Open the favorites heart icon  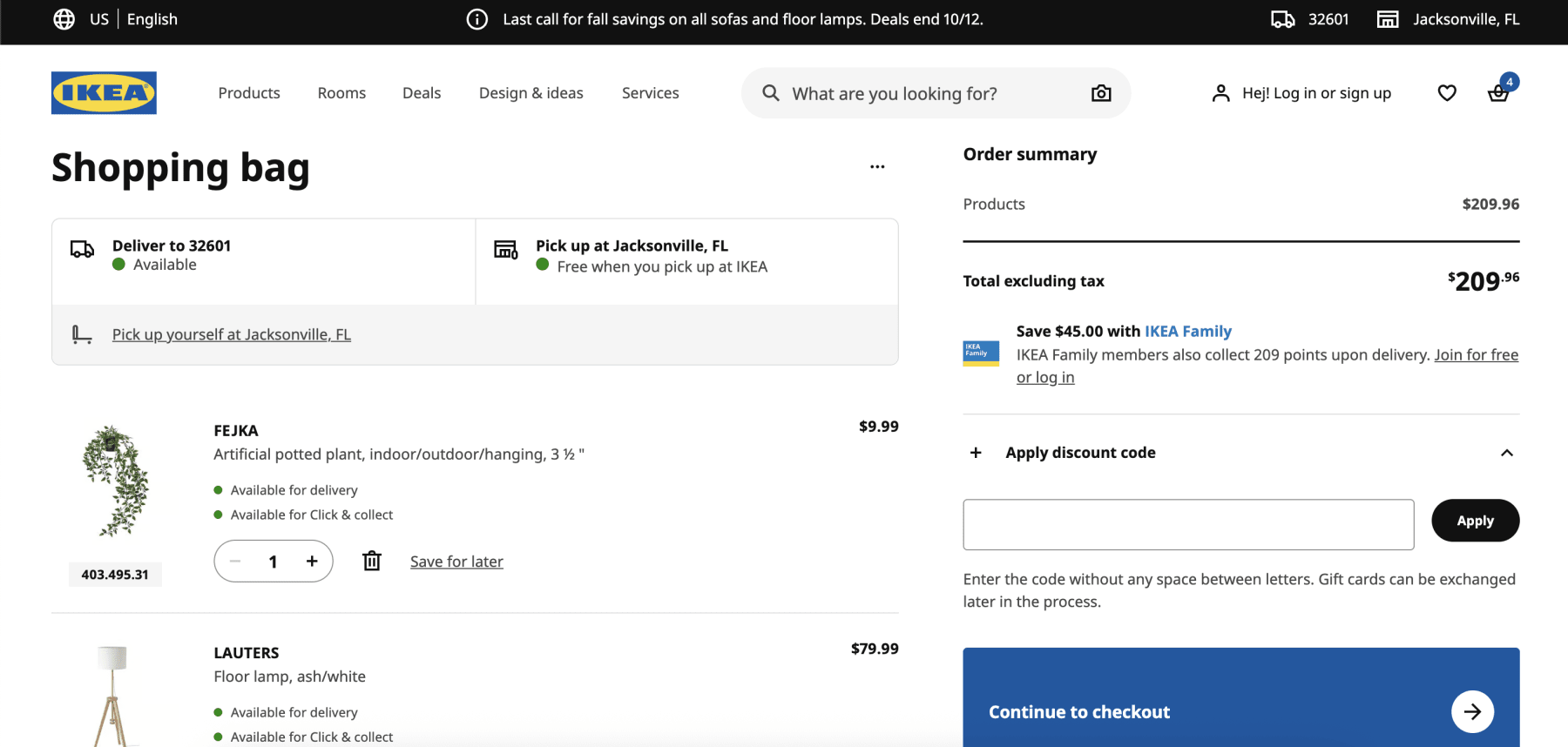tap(1446, 93)
